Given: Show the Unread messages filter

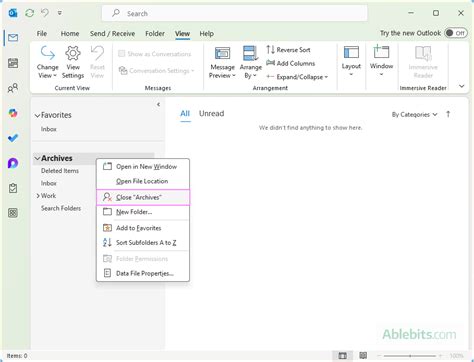Looking at the screenshot, I should click(x=211, y=114).
